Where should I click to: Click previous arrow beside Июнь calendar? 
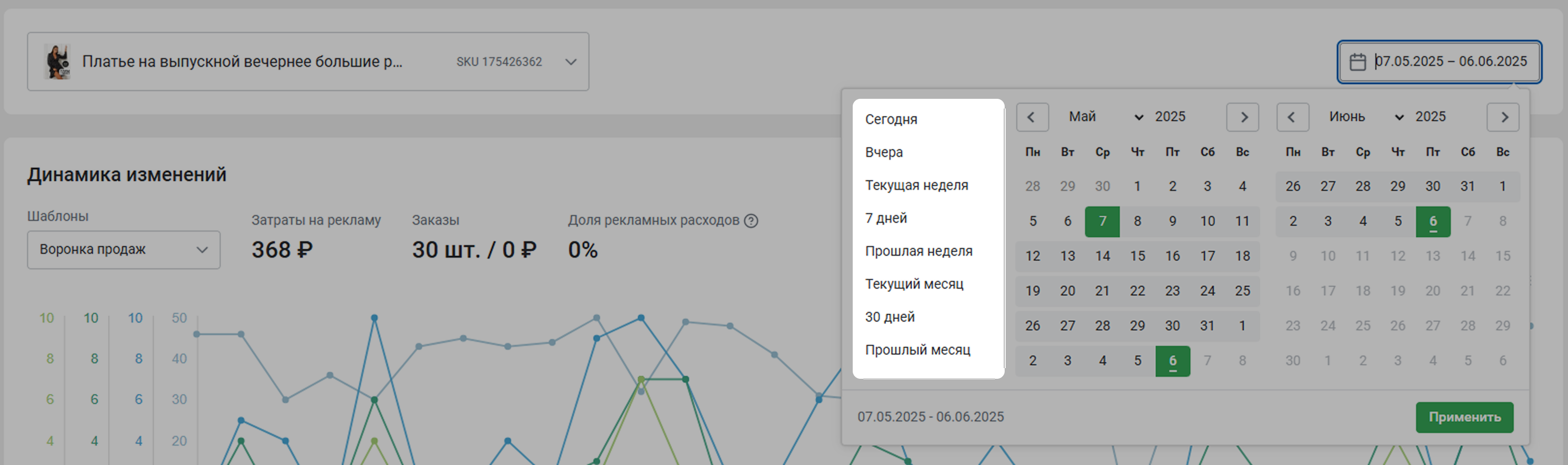[1292, 117]
